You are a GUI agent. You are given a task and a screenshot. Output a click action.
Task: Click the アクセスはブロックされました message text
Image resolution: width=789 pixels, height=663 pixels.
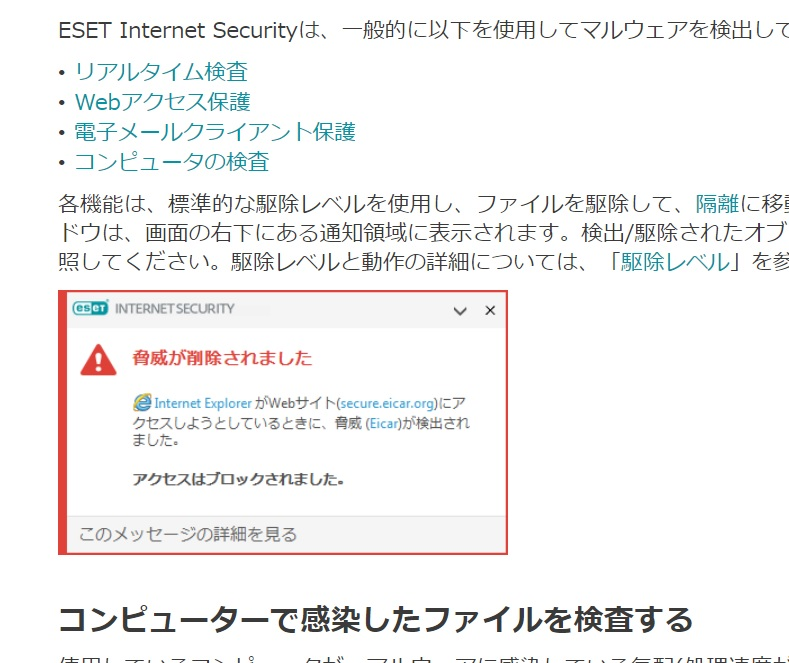[238, 479]
